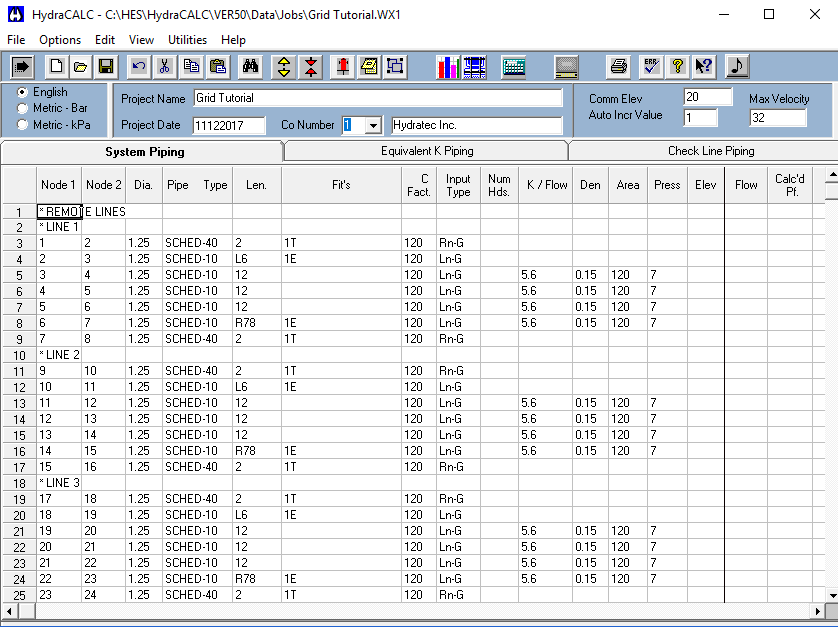The image size is (838, 627).
Task: Create a new file with blank page icon
Action: click(x=56, y=66)
